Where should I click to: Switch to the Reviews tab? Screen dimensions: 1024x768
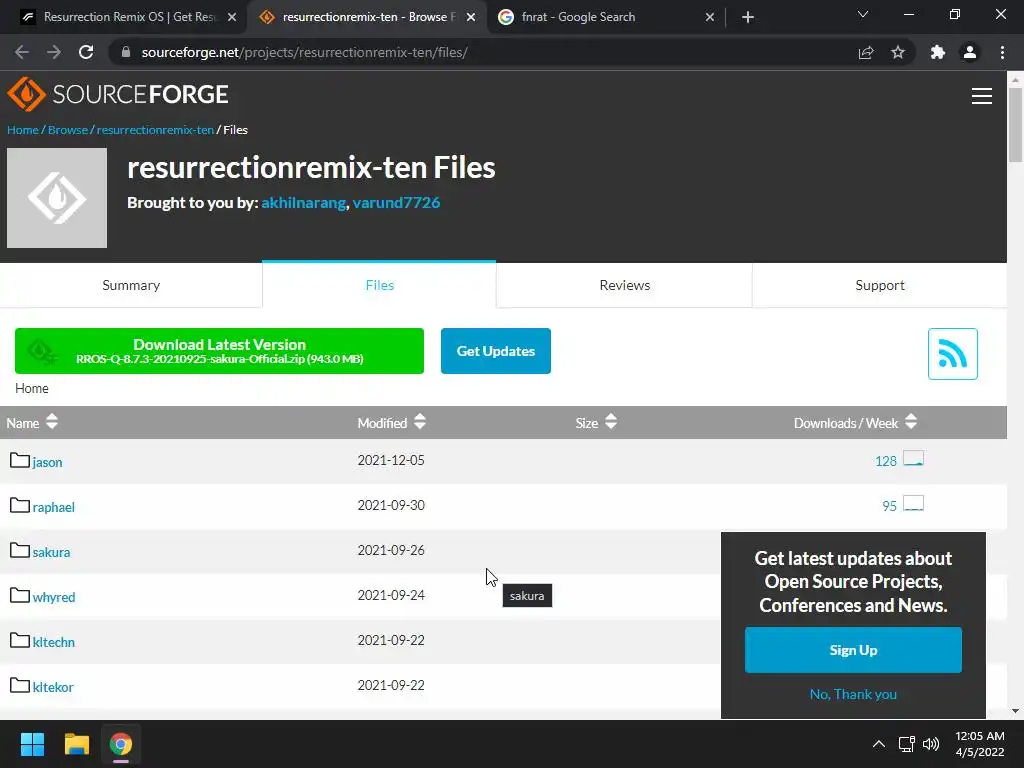click(x=624, y=285)
